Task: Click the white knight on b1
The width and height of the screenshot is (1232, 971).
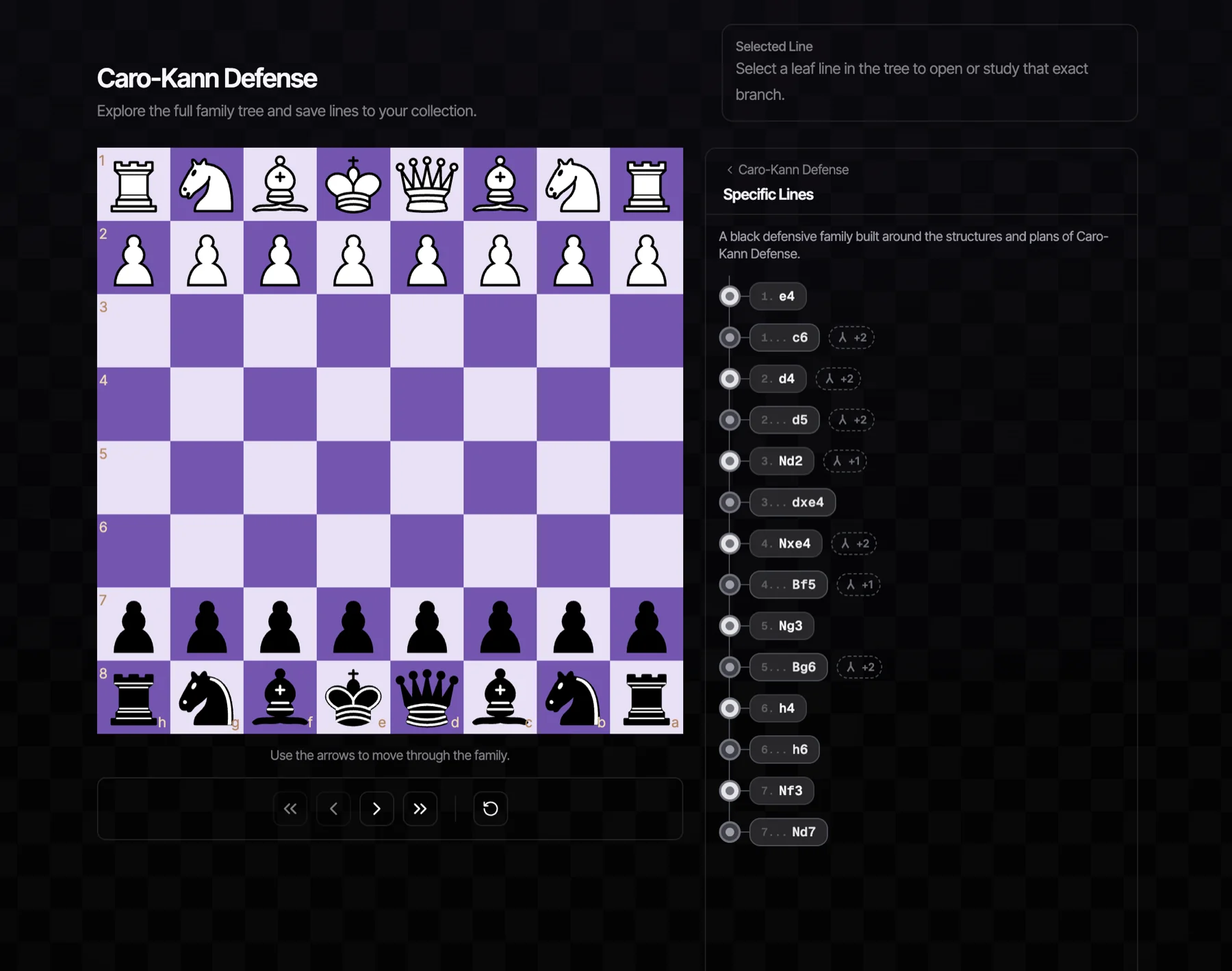Action: click(x=573, y=184)
